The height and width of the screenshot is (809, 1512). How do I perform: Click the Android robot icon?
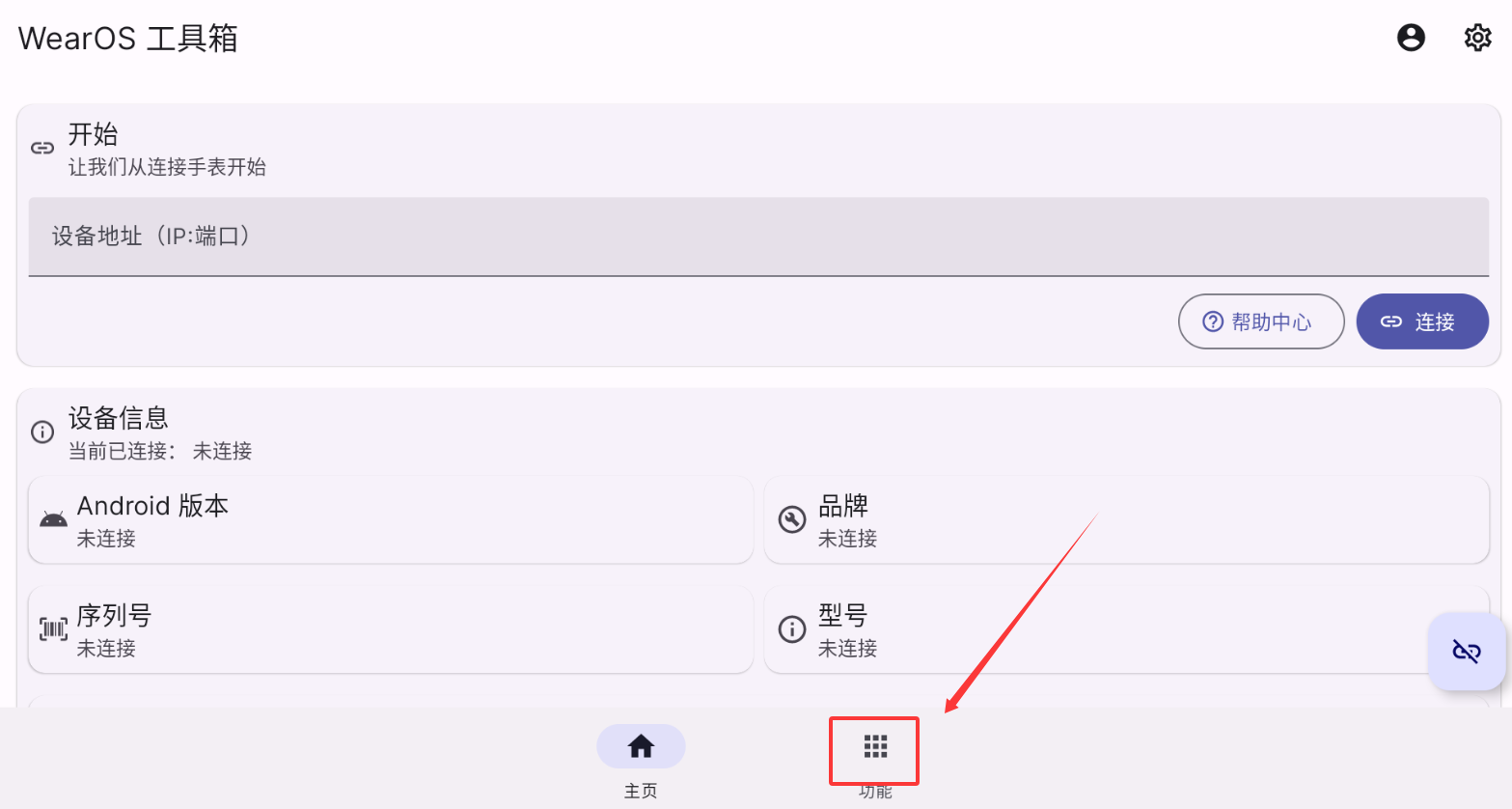click(x=53, y=519)
